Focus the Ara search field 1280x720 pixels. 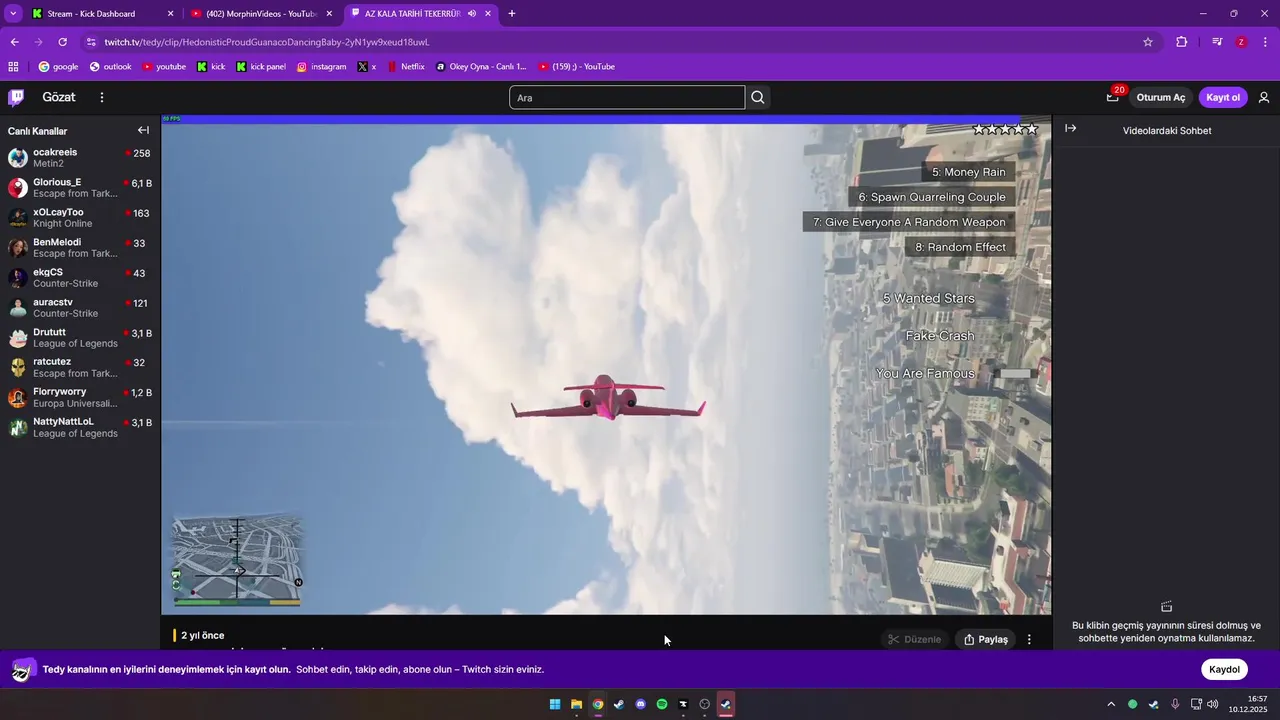pos(627,97)
